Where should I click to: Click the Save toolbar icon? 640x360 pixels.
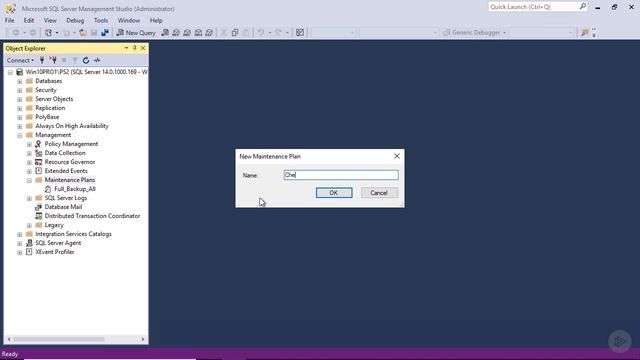pos(94,33)
